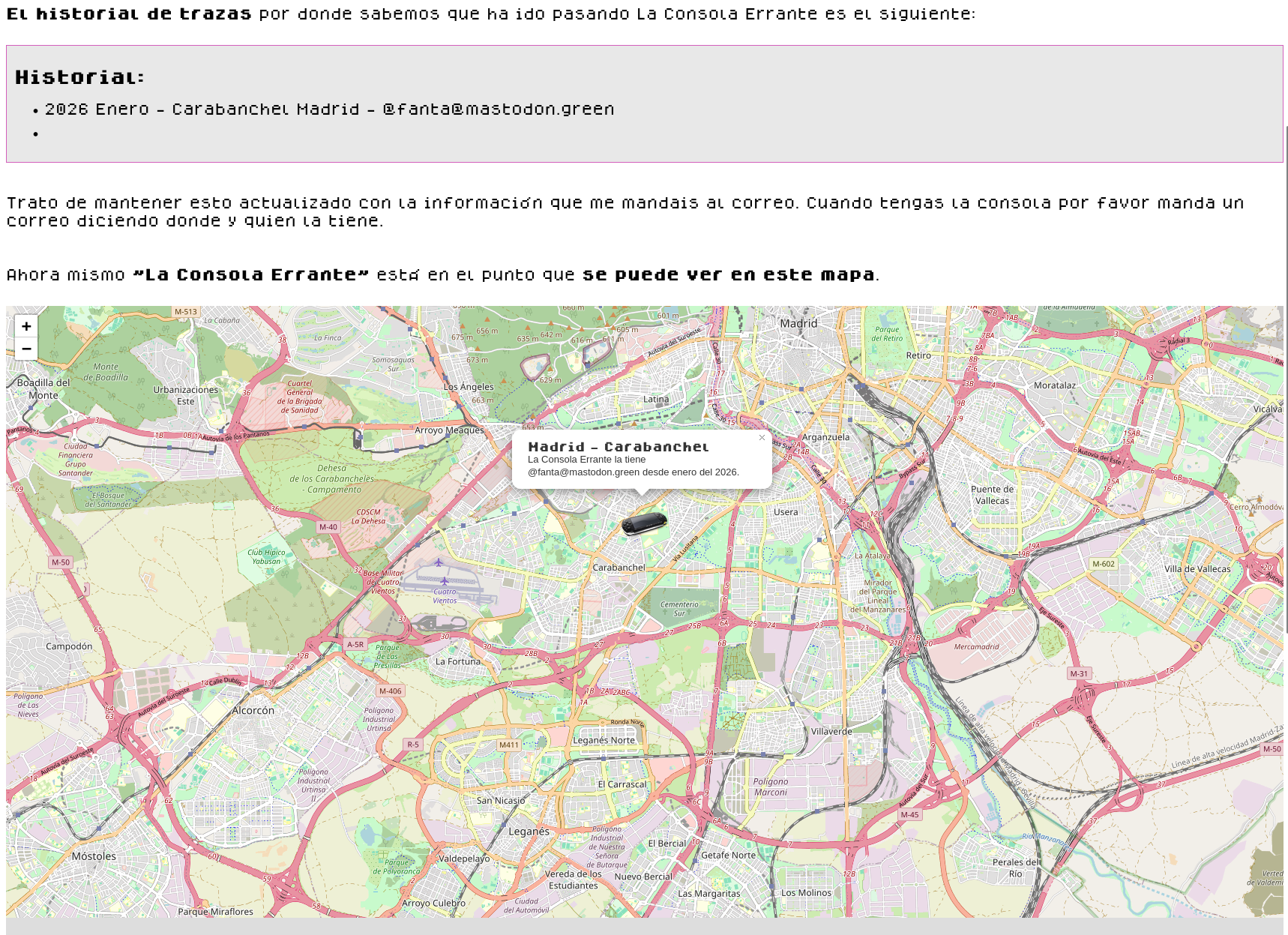Click the M-40 road shield
The image size is (1288, 935).
coord(328,527)
